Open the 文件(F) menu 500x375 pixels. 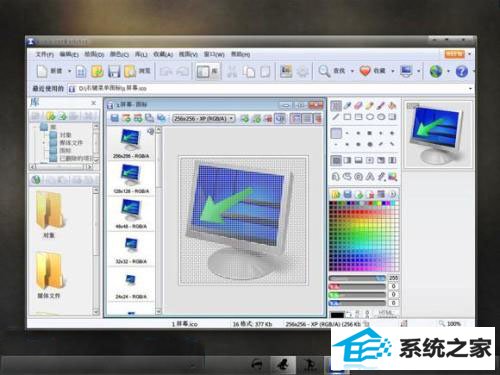45,54
